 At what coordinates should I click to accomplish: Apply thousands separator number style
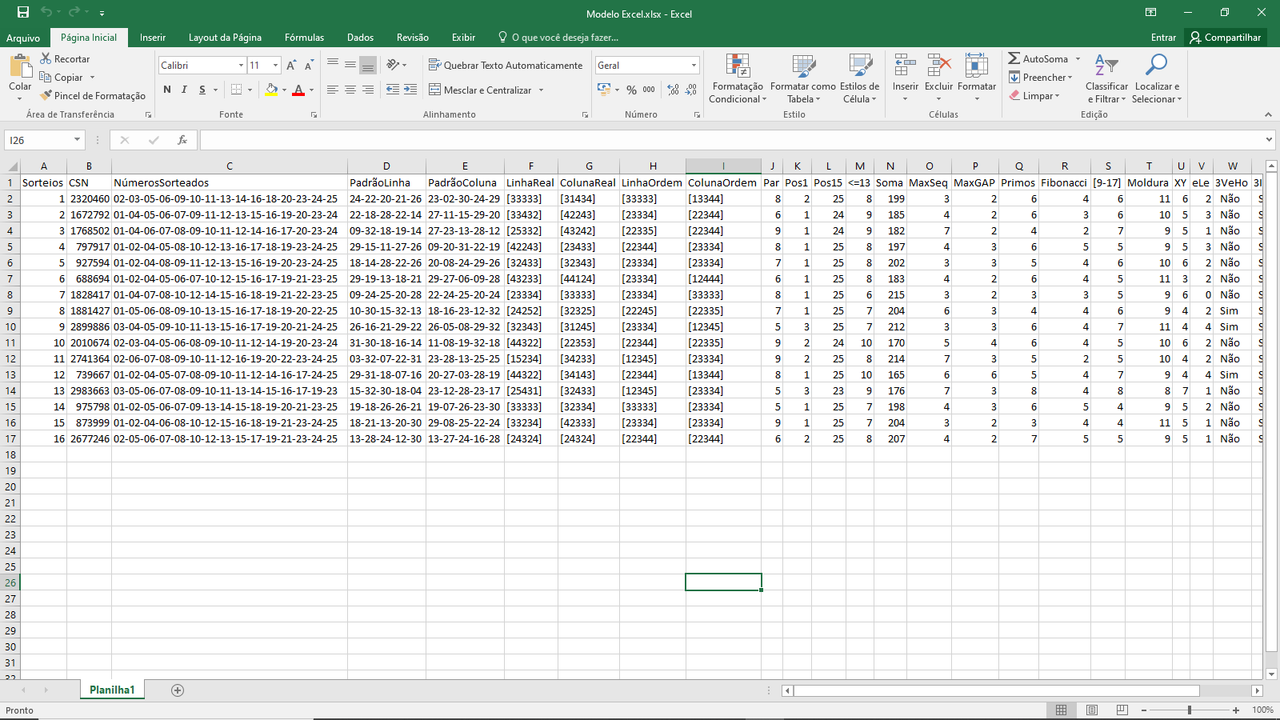[x=649, y=90]
